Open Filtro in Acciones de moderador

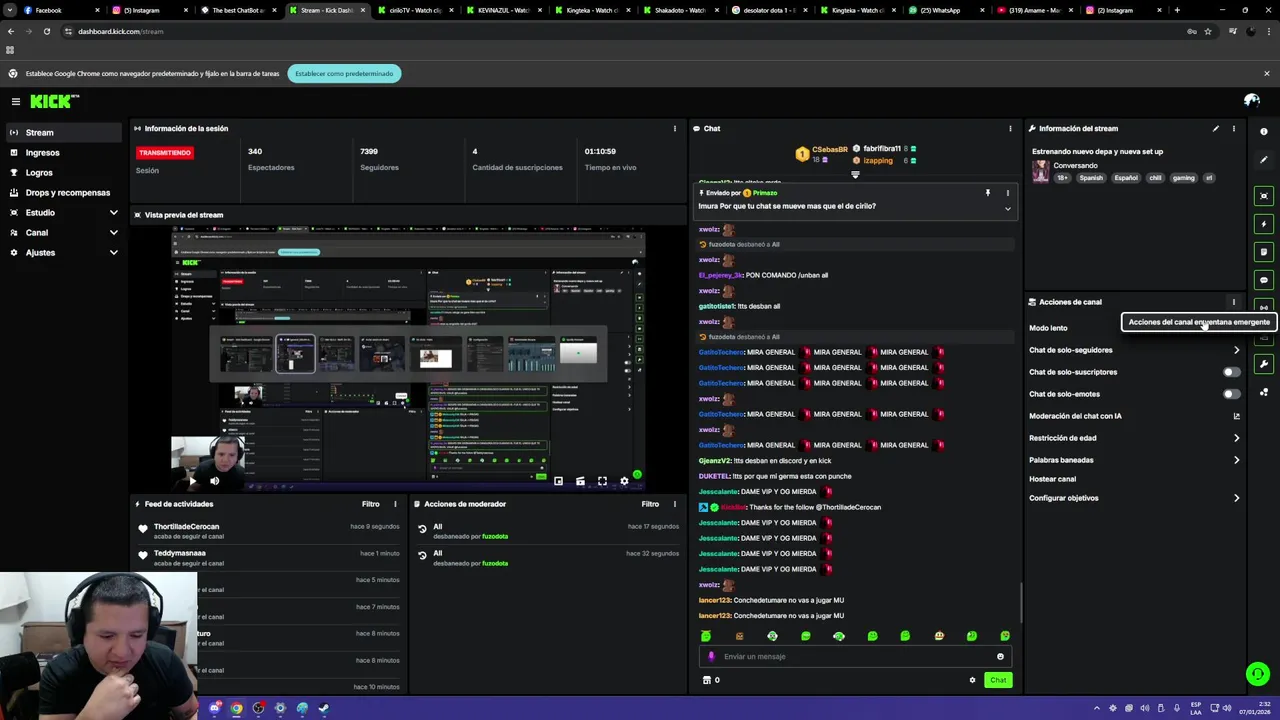pos(650,504)
